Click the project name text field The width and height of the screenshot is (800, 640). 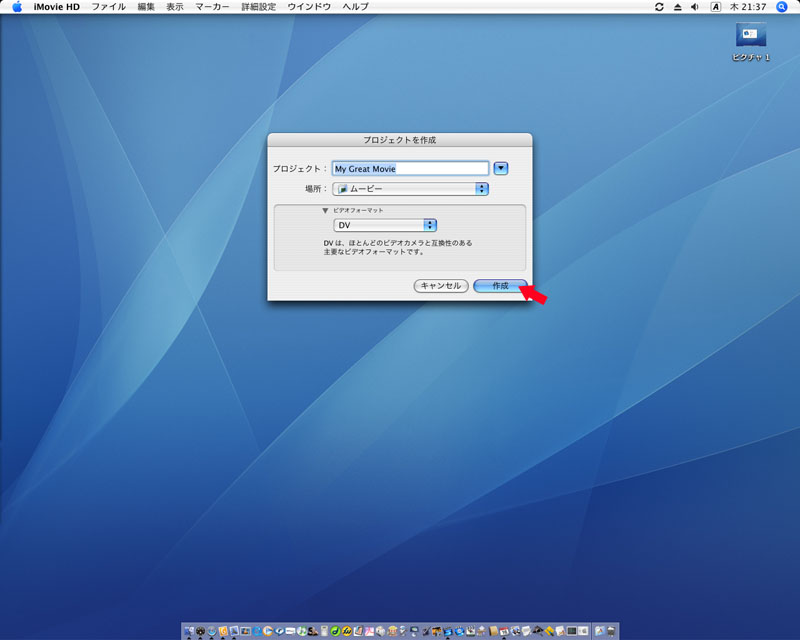(x=410, y=169)
